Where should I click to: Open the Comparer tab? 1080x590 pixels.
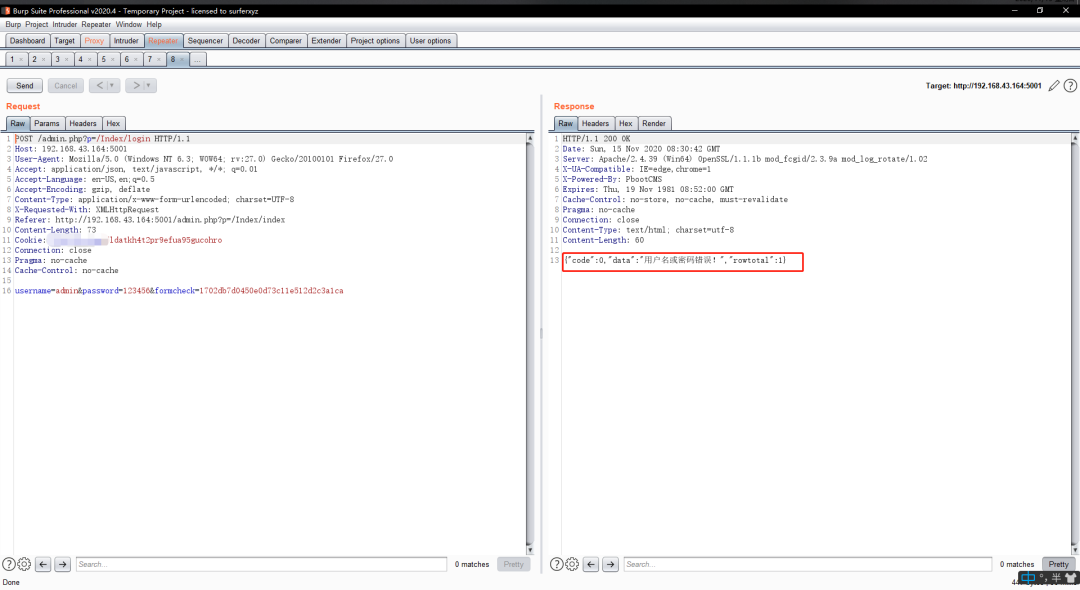pyautogui.click(x=286, y=41)
